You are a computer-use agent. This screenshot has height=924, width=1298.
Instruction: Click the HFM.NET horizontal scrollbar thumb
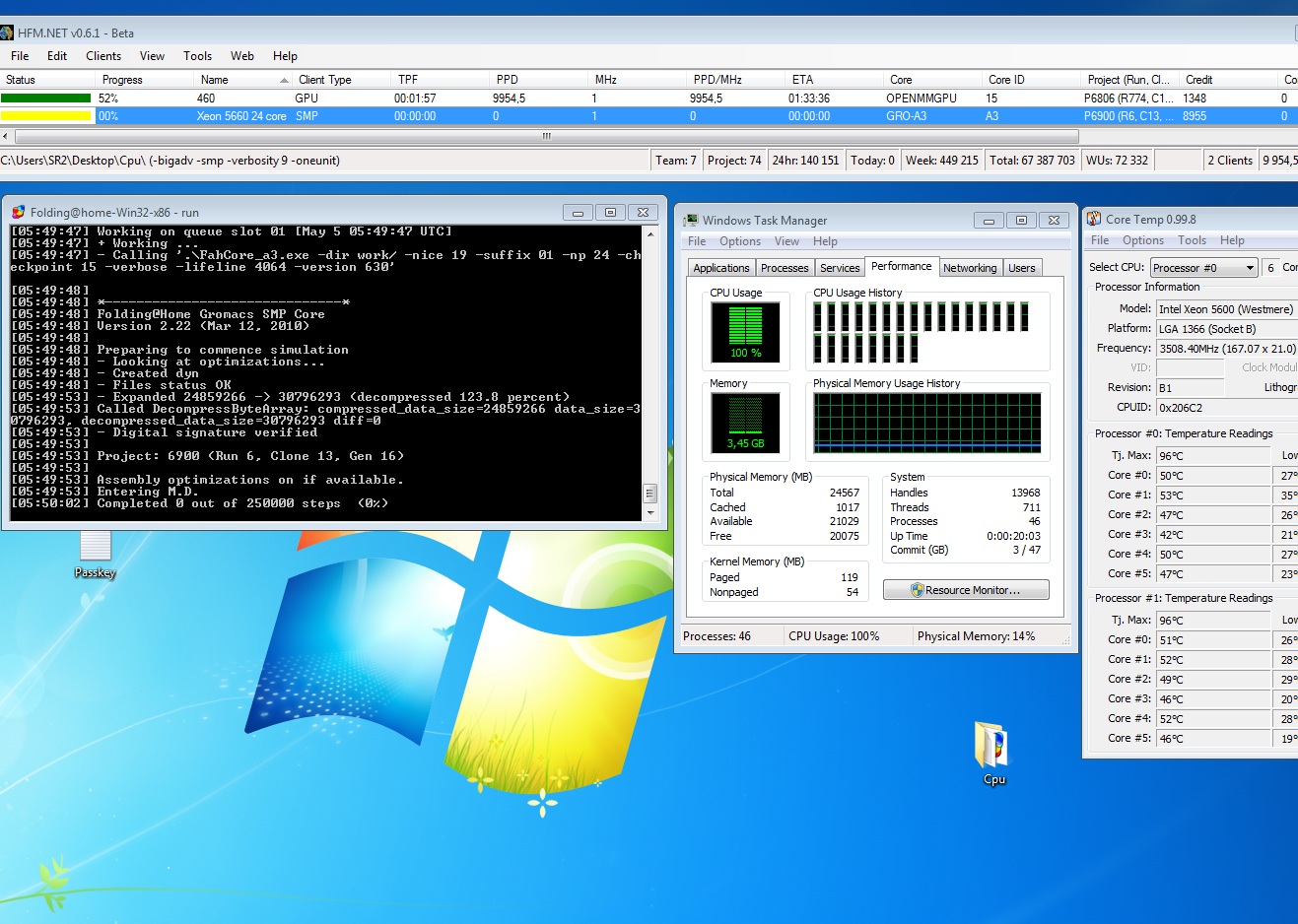tap(546, 137)
